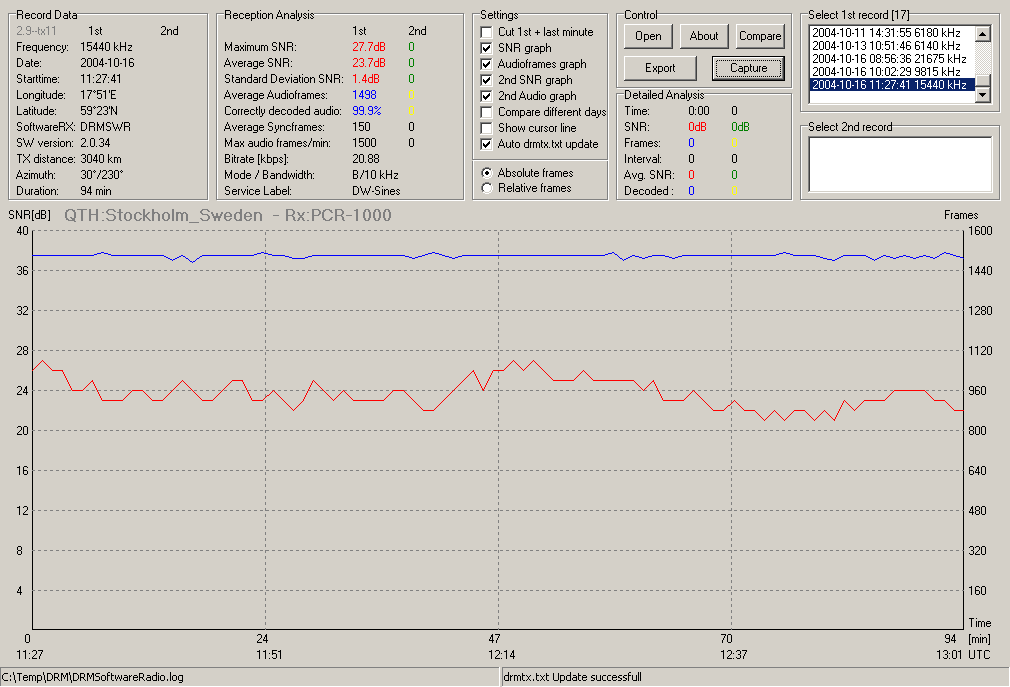Uncheck the SNR graph checkbox
1010x687 pixels.
click(486, 48)
